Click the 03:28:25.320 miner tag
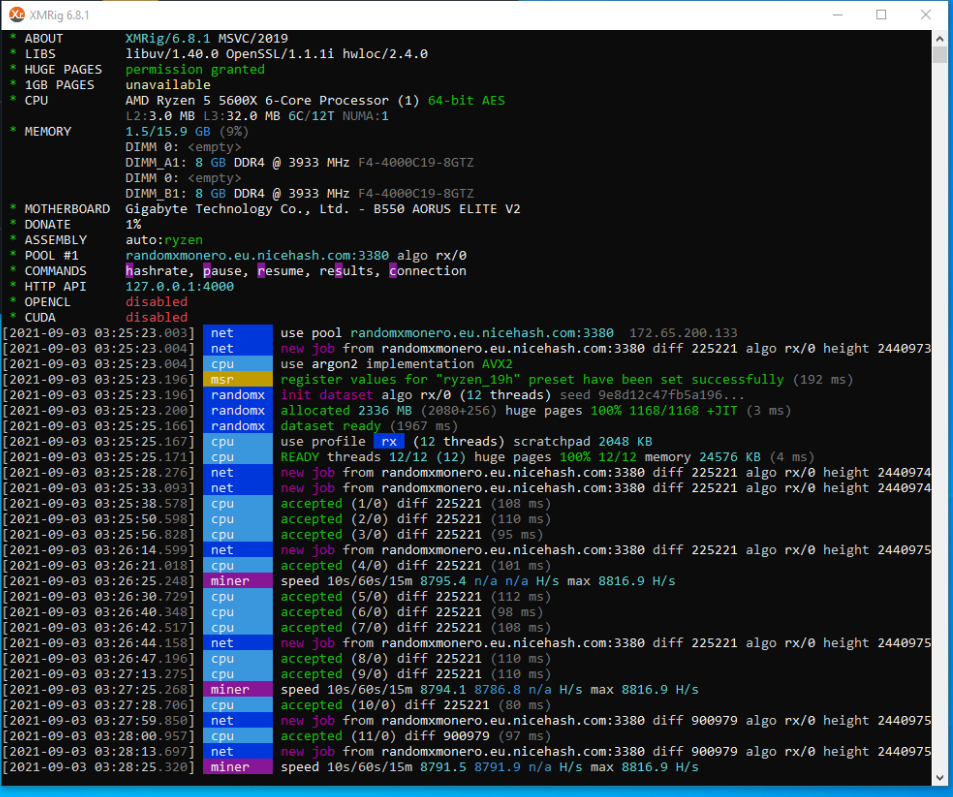The height and width of the screenshot is (797, 953). pyautogui.click(x=238, y=767)
